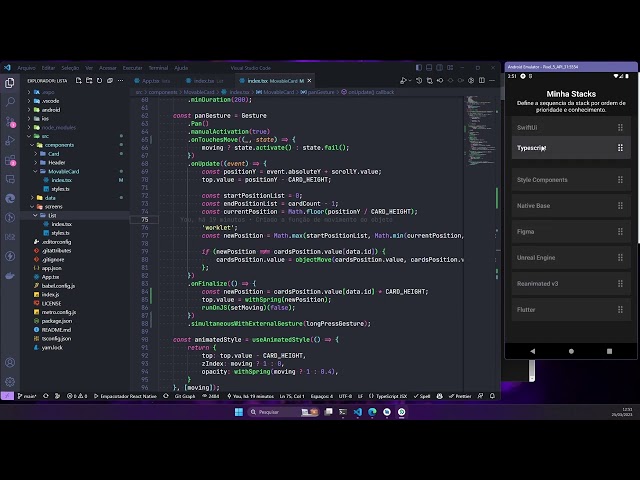This screenshot has width=640, height=480.
Task: Click Prettier in status bar
Action: (460, 396)
